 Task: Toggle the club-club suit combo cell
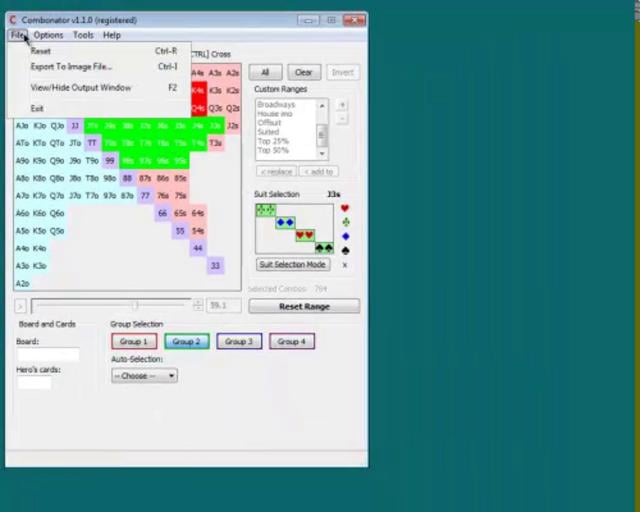(x=266, y=210)
